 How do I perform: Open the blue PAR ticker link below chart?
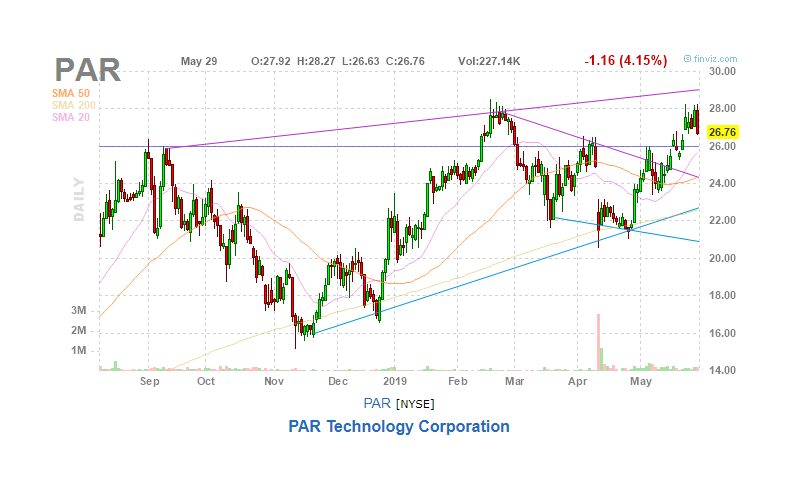[x=377, y=403]
